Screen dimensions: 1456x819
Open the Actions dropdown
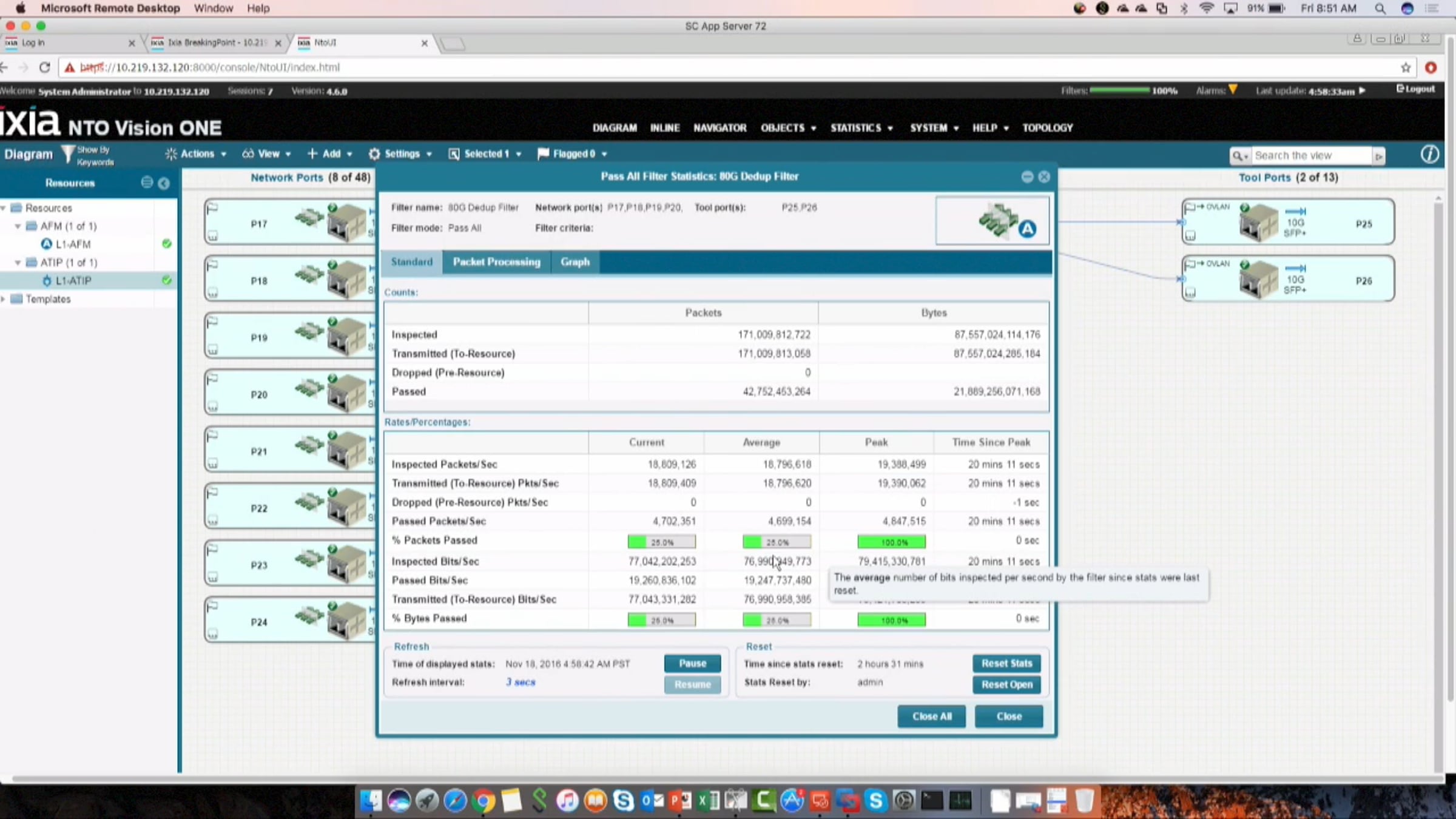(197, 154)
